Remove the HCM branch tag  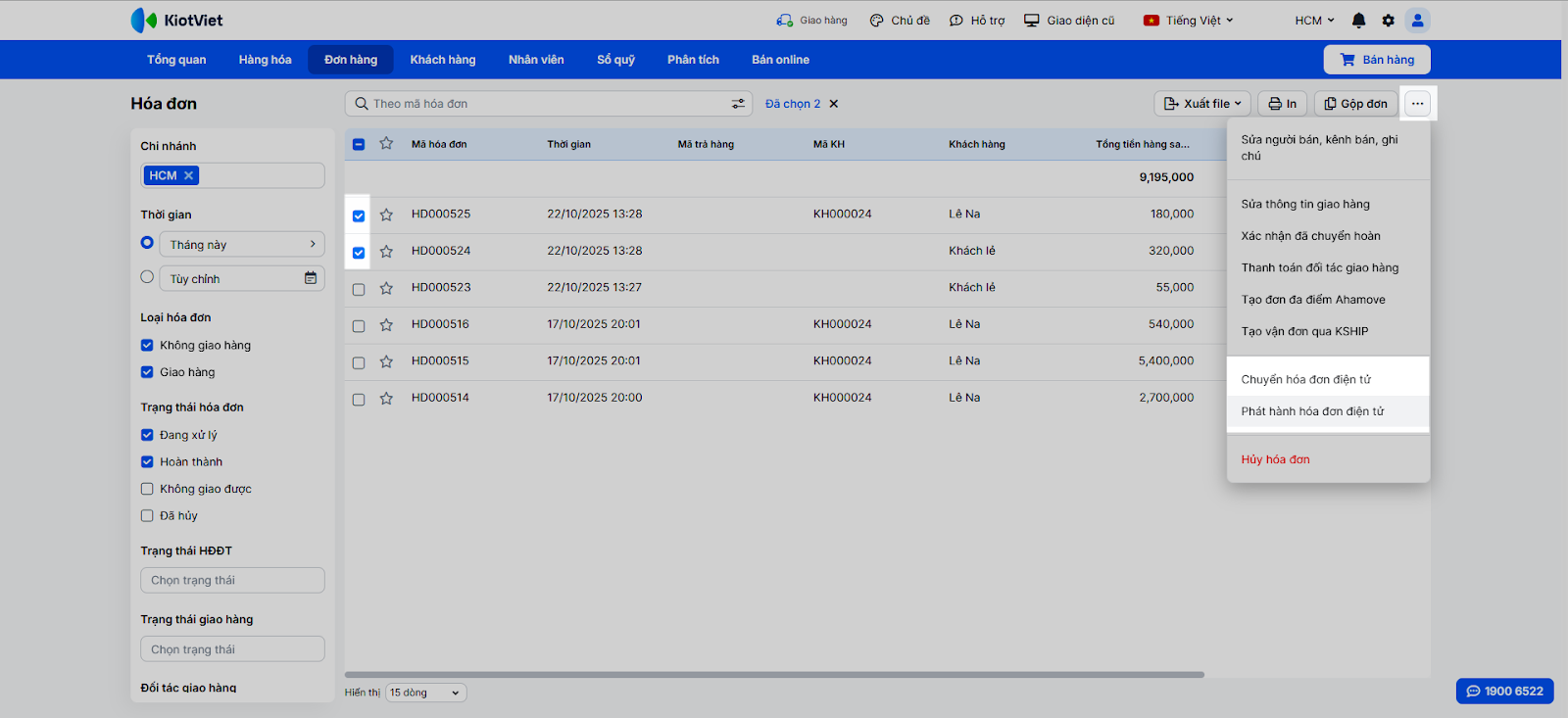tap(188, 175)
